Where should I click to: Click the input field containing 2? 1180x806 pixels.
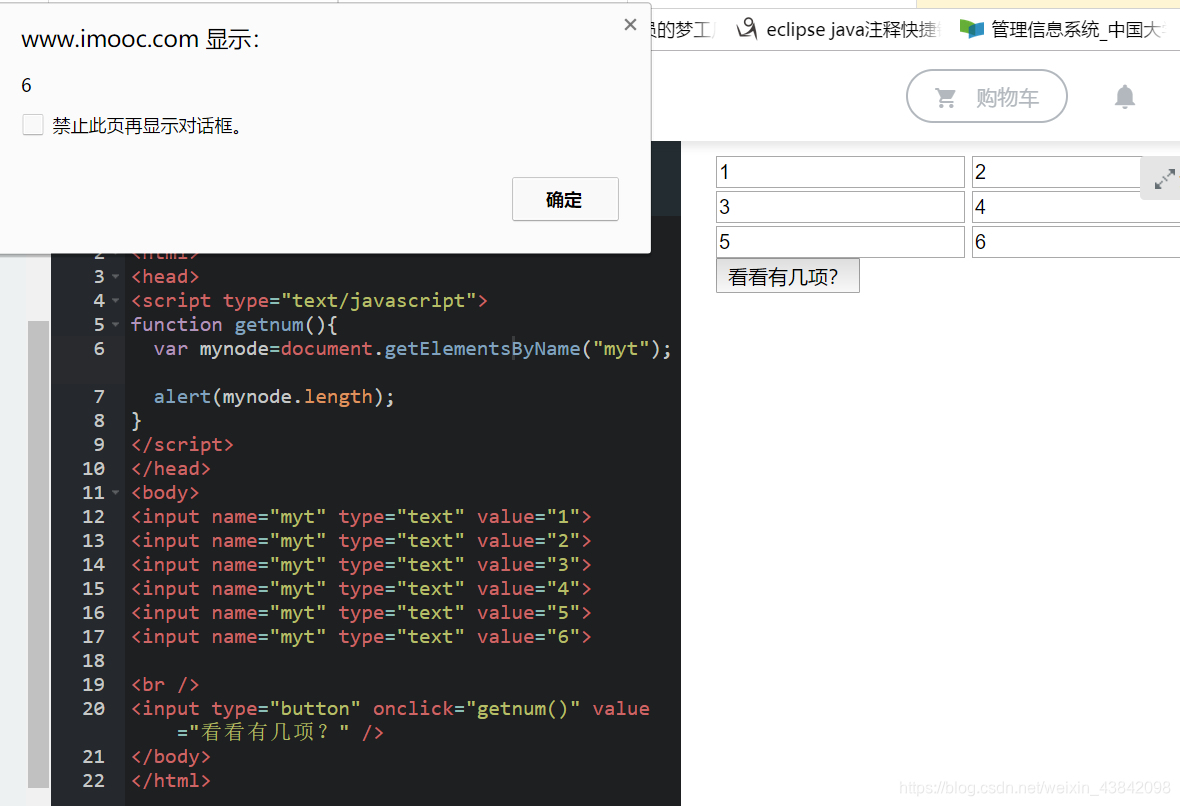point(1057,172)
